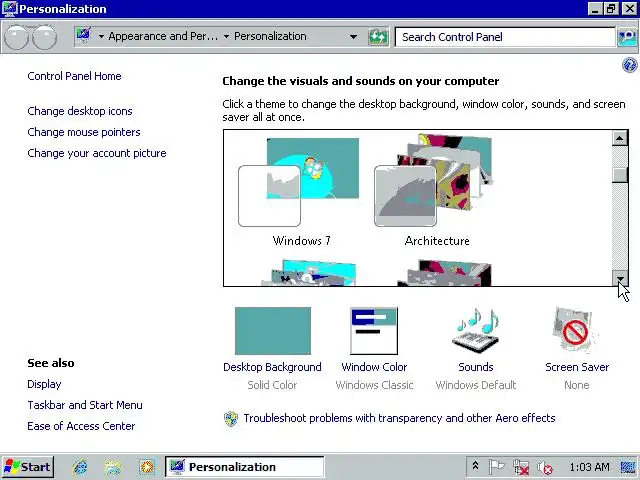Screen dimensions: 640x480
Task: Click the Action Center flag tray icon
Action: point(496,467)
